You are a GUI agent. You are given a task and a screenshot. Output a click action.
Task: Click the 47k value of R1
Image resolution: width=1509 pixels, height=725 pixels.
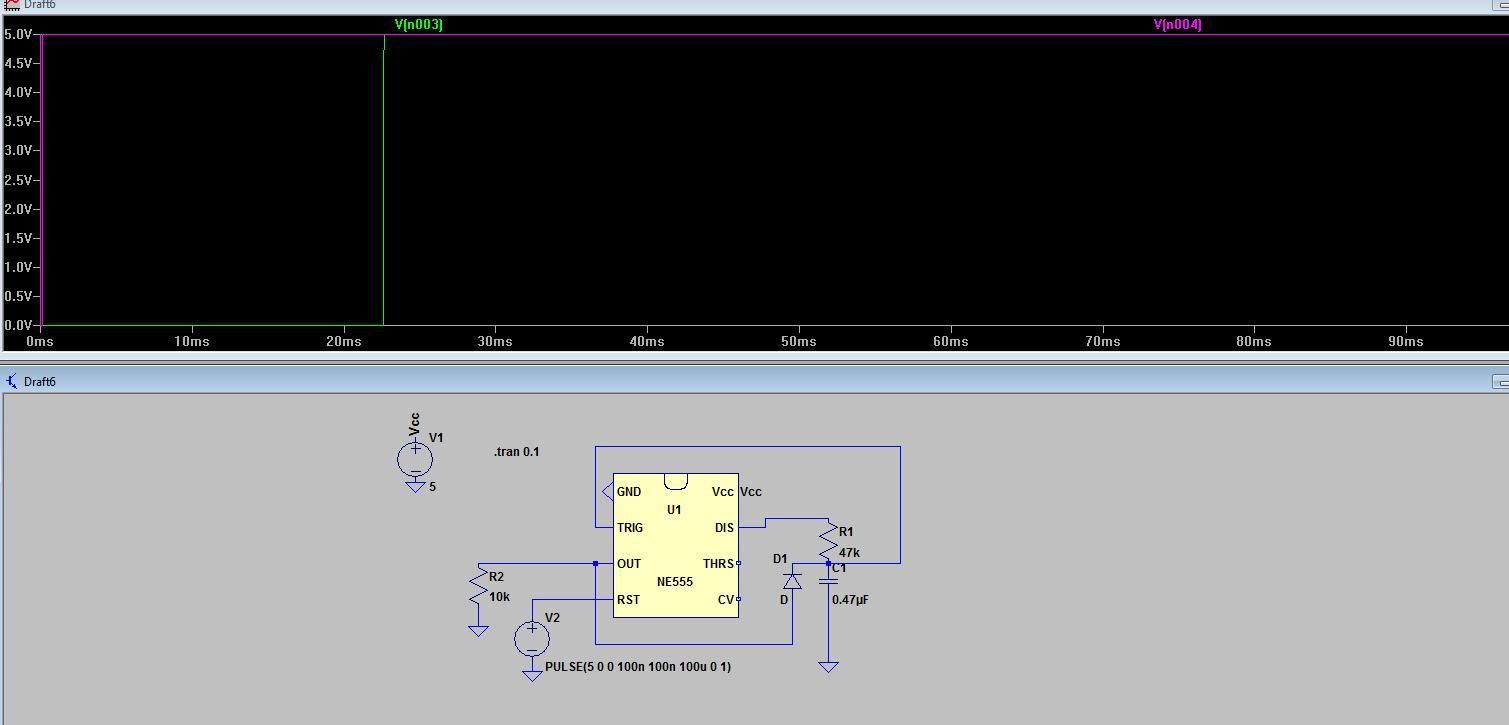(849, 553)
